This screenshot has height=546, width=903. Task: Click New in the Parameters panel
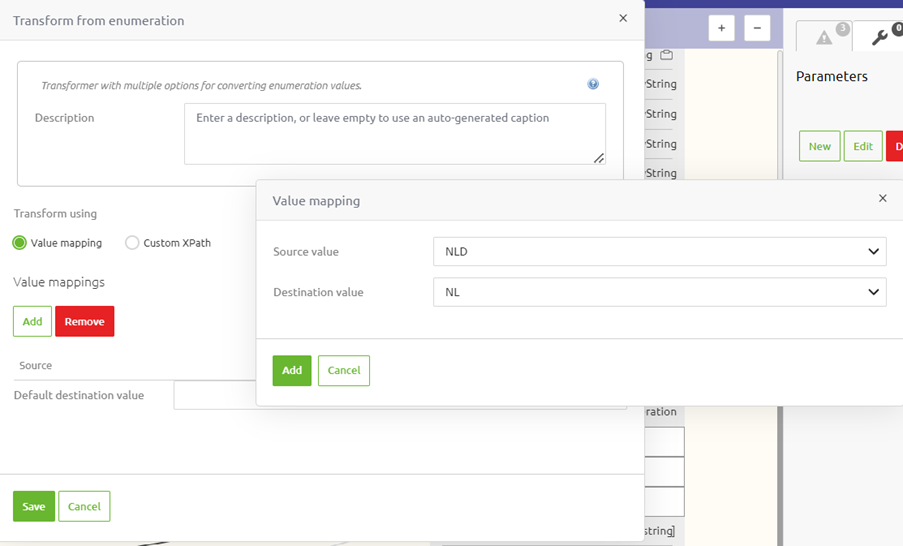[819, 146]
